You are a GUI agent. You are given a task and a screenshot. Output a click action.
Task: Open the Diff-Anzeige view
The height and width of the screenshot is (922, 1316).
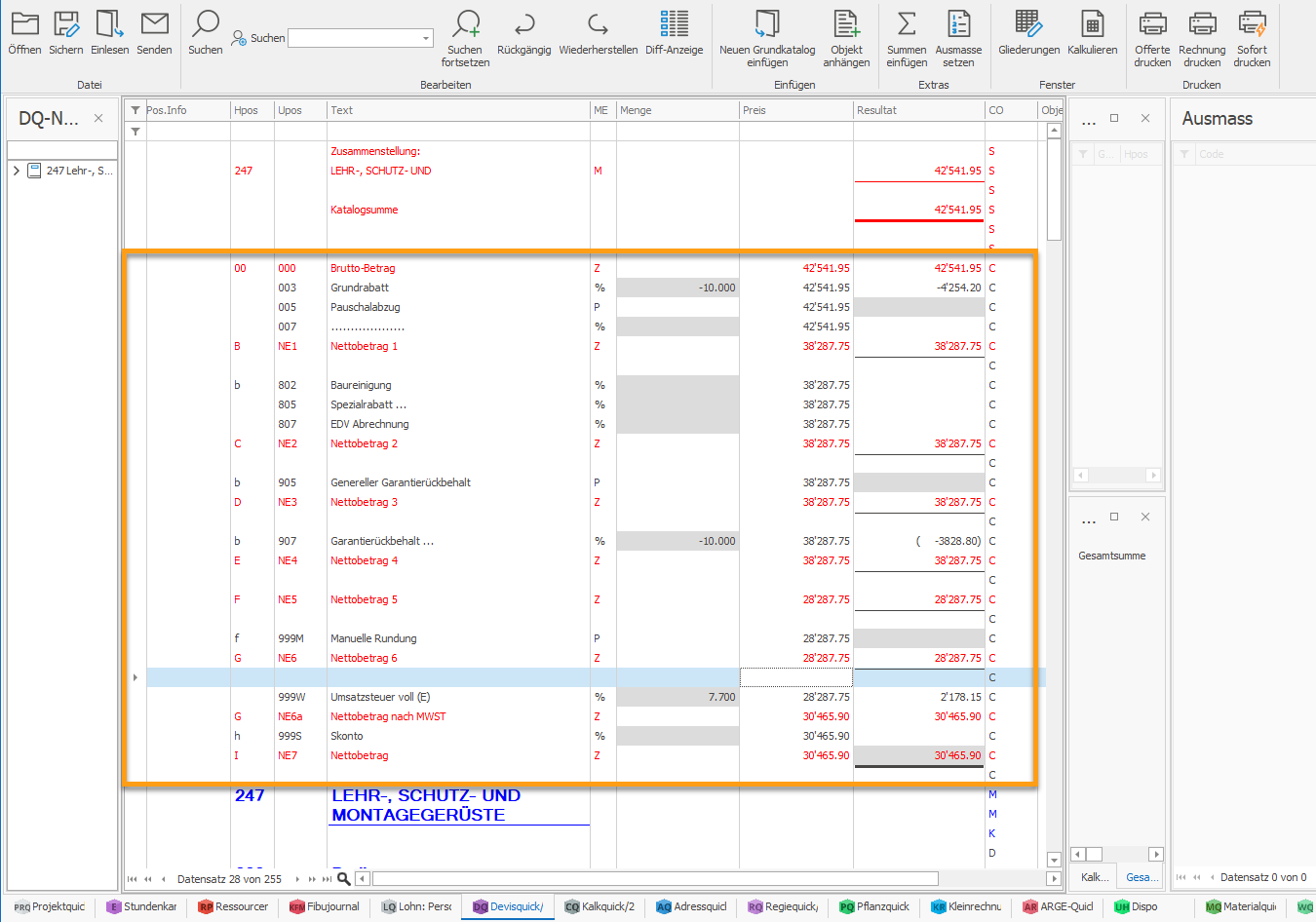(x=674, y=23)
